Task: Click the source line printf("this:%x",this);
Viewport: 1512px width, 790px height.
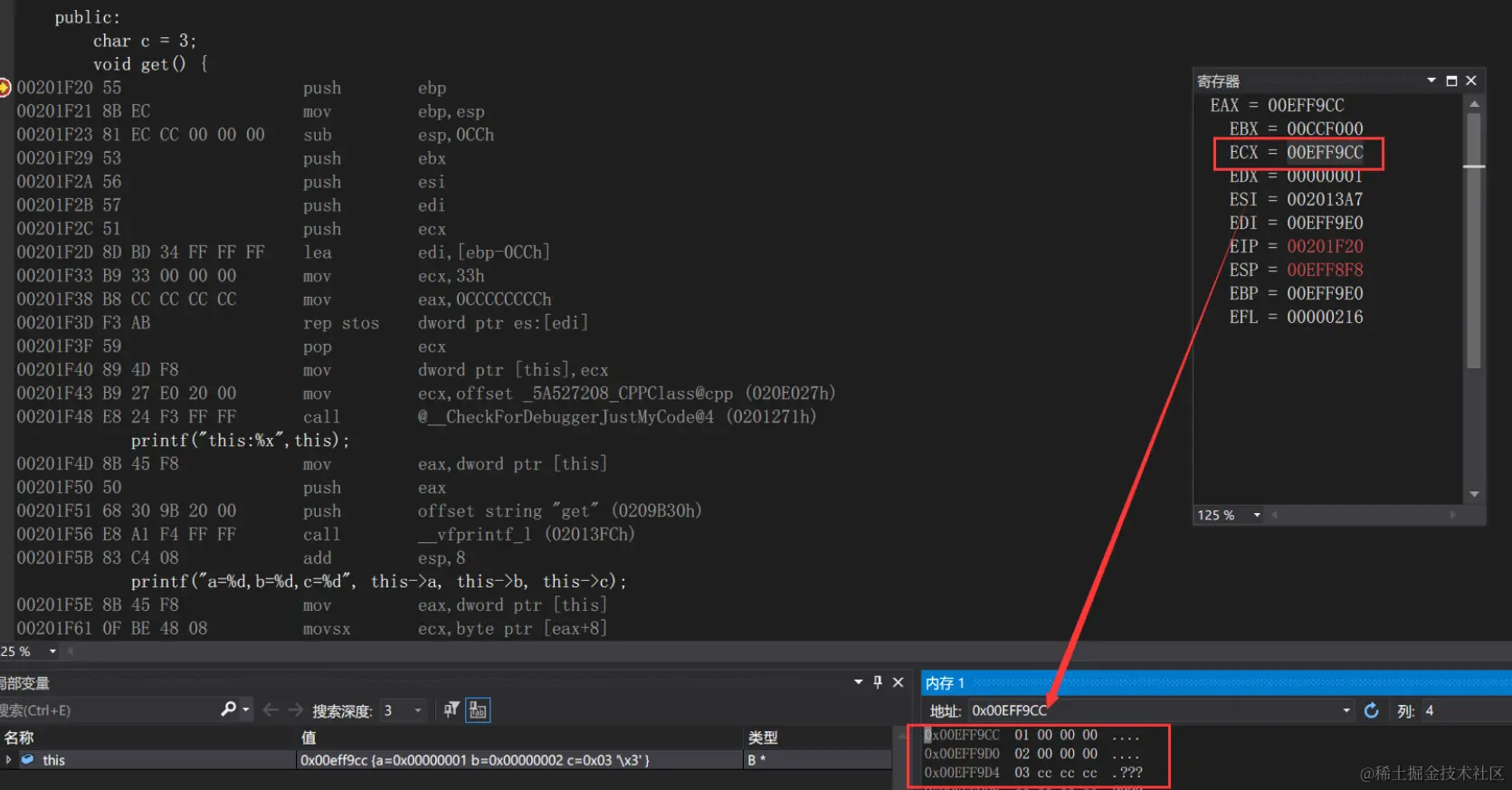Action: pyautogui.click(x=240, y=441)
